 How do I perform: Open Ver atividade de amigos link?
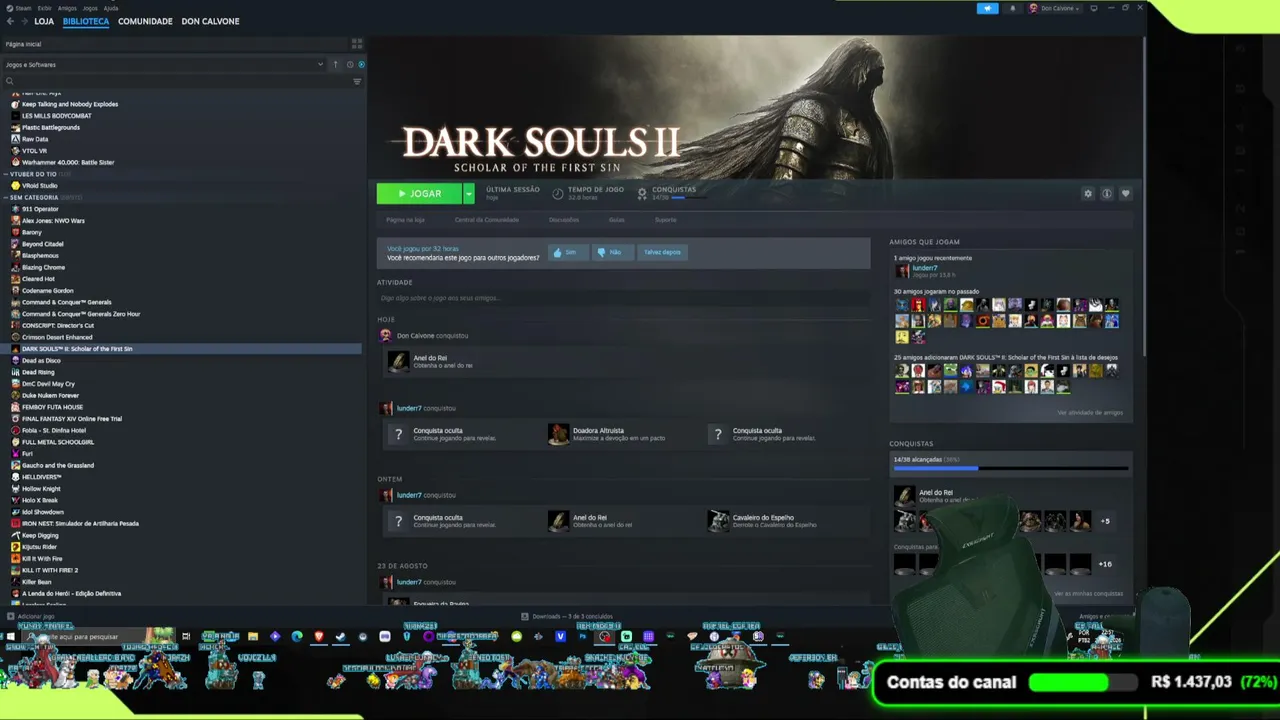(1090, 413)
